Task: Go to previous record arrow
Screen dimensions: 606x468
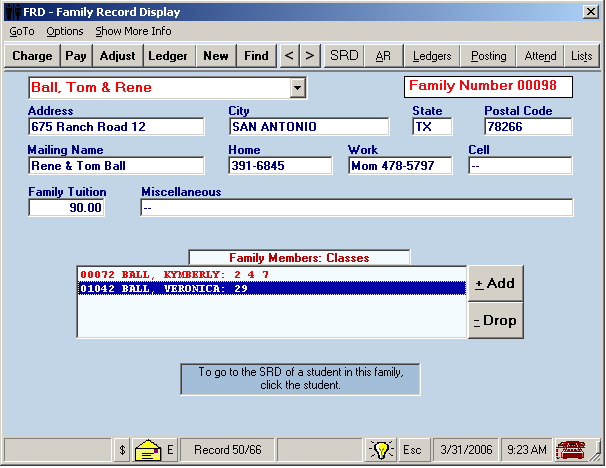Action: tap(289, 56)
